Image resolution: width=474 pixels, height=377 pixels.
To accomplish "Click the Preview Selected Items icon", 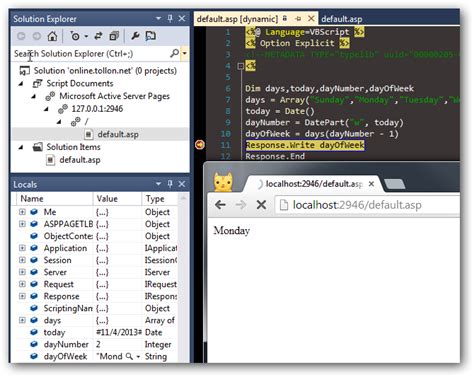I will pyautogui.click(x=150, y=36).
